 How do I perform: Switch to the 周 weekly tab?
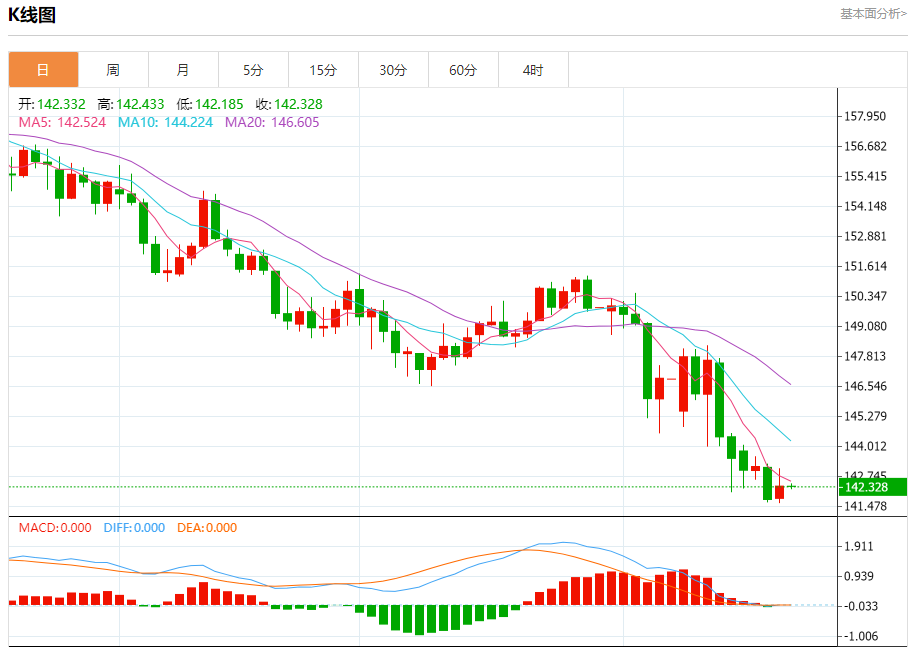point(113,70)
